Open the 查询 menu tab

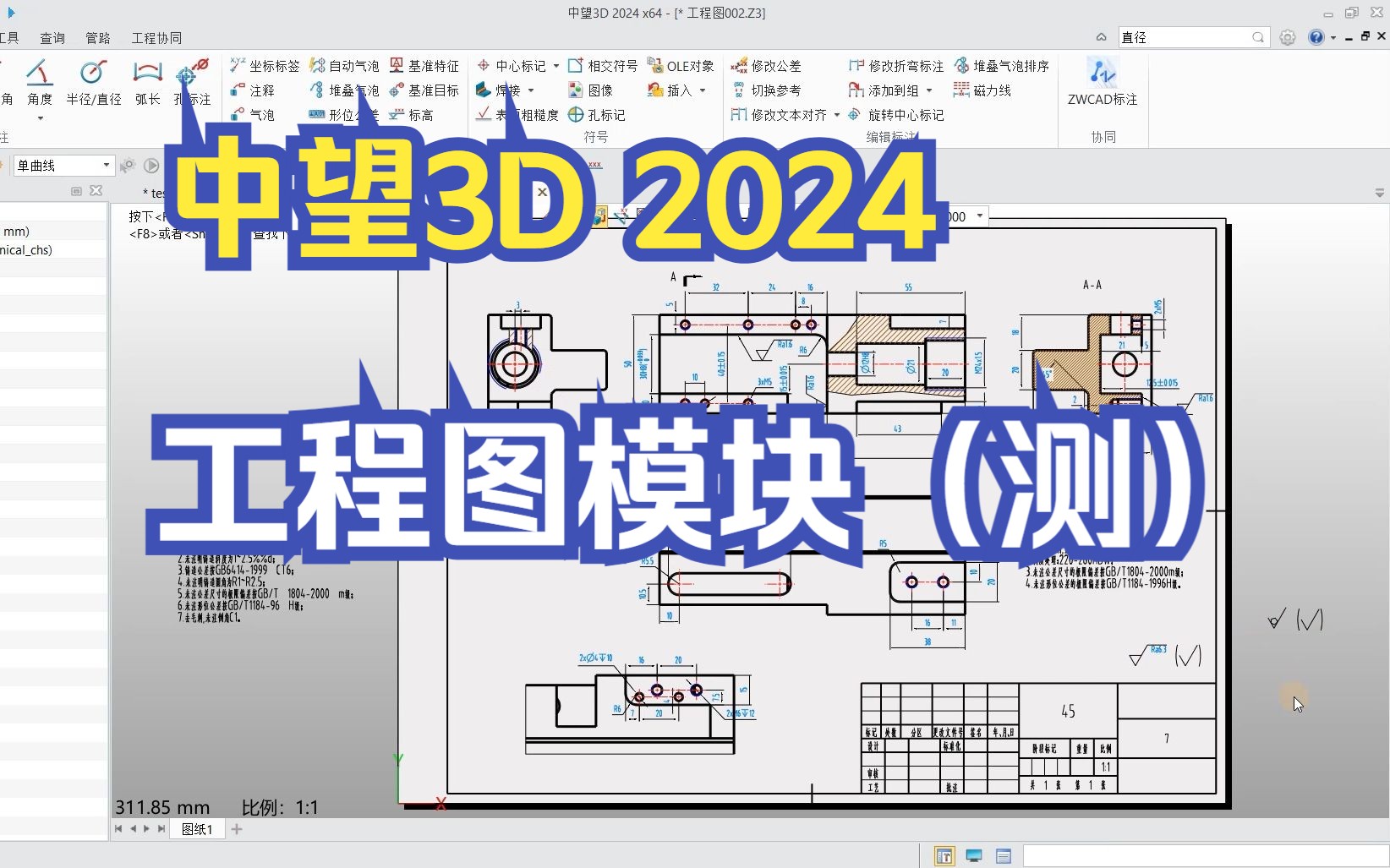pos(52,38)
